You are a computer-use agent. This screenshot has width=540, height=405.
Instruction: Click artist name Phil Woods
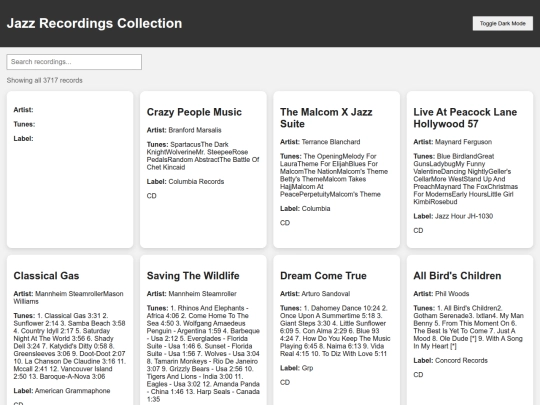point(452,294)
